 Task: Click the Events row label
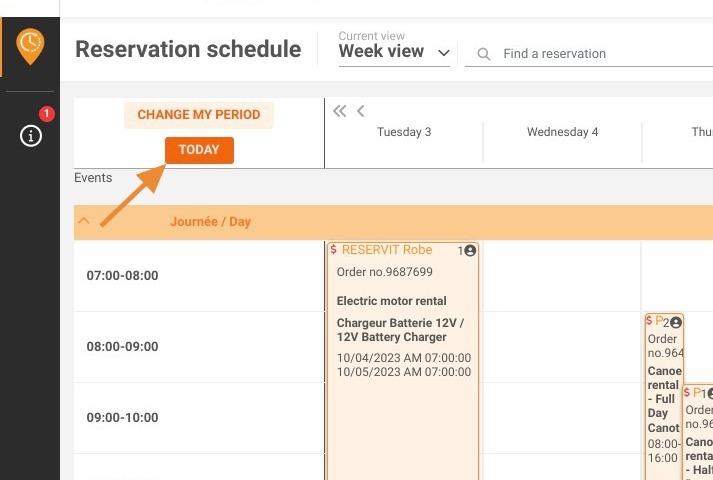(x=93, y=178)
